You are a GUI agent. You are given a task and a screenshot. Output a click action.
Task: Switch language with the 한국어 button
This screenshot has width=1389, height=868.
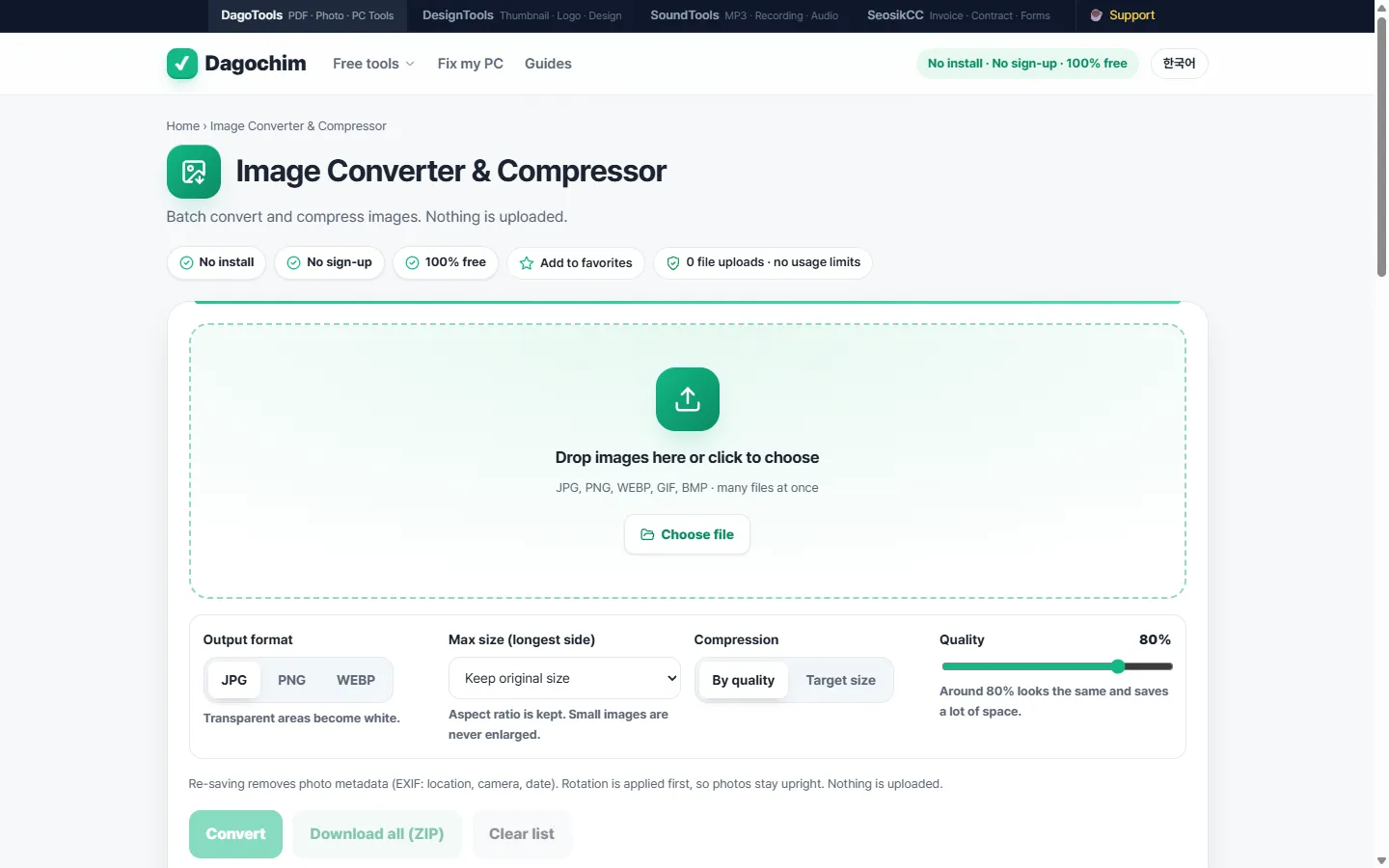(x=1179, y=64)
